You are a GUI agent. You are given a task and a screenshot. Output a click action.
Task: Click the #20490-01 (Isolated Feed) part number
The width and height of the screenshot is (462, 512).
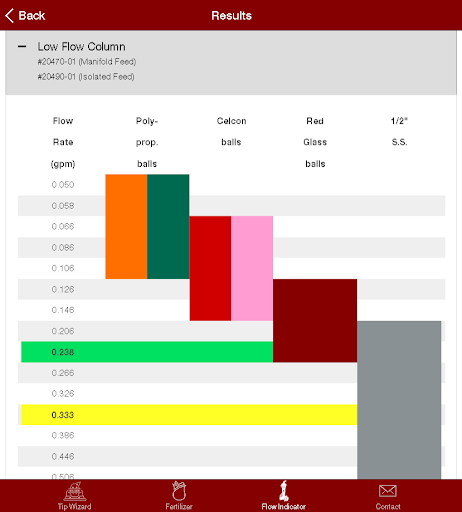[86, 77]
